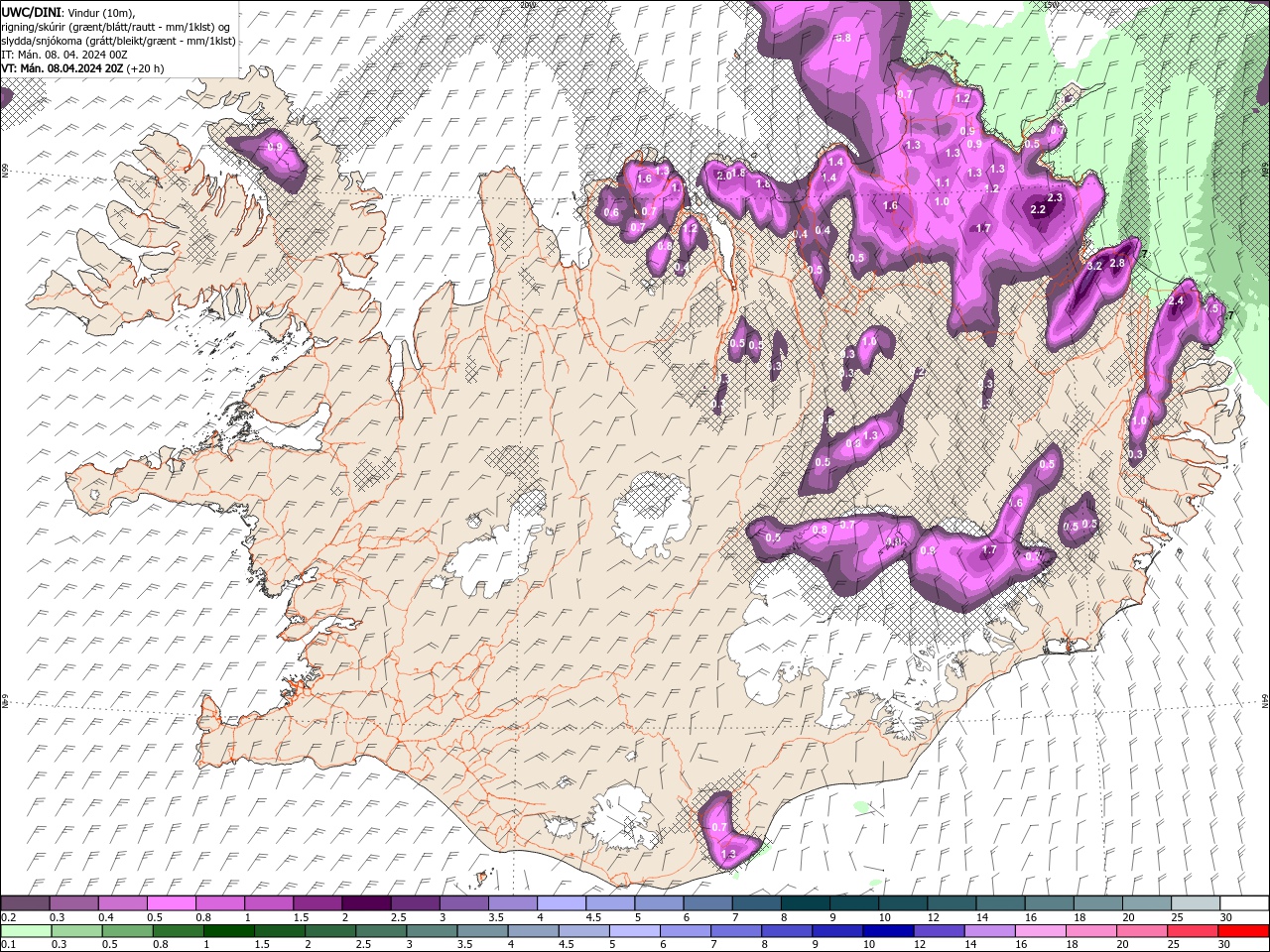The width and height of the screenshot is (1270, 952).
Task: Pick the white swatch after 30 in upper legend
Action: coord(1243,903)
